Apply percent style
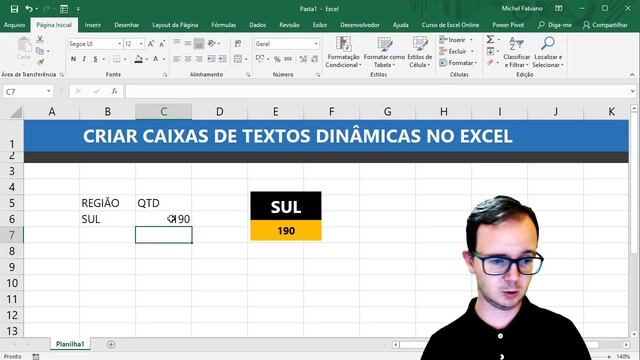The height and width of the screenshot is (360, 640). point(277,59)
